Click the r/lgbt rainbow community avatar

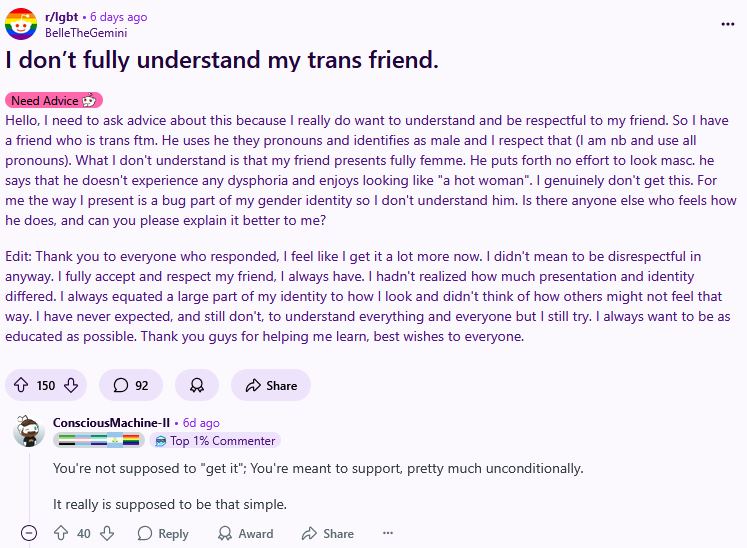click(21, 24)
